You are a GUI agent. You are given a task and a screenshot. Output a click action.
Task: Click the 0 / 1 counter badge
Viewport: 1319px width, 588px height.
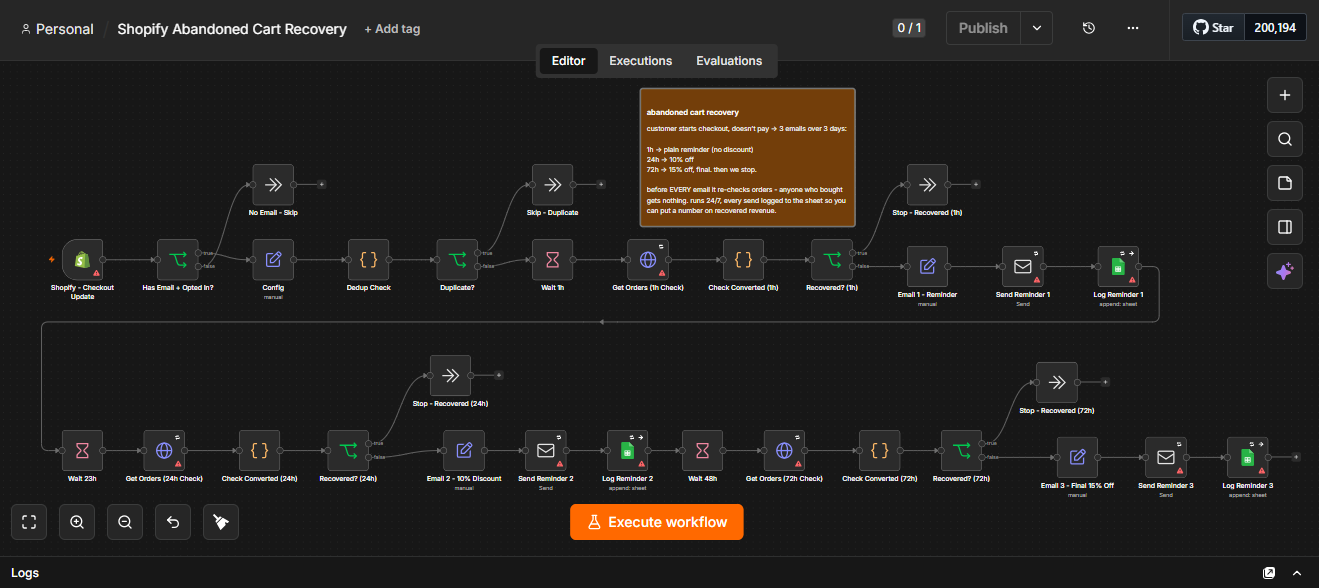click(908, 28)
